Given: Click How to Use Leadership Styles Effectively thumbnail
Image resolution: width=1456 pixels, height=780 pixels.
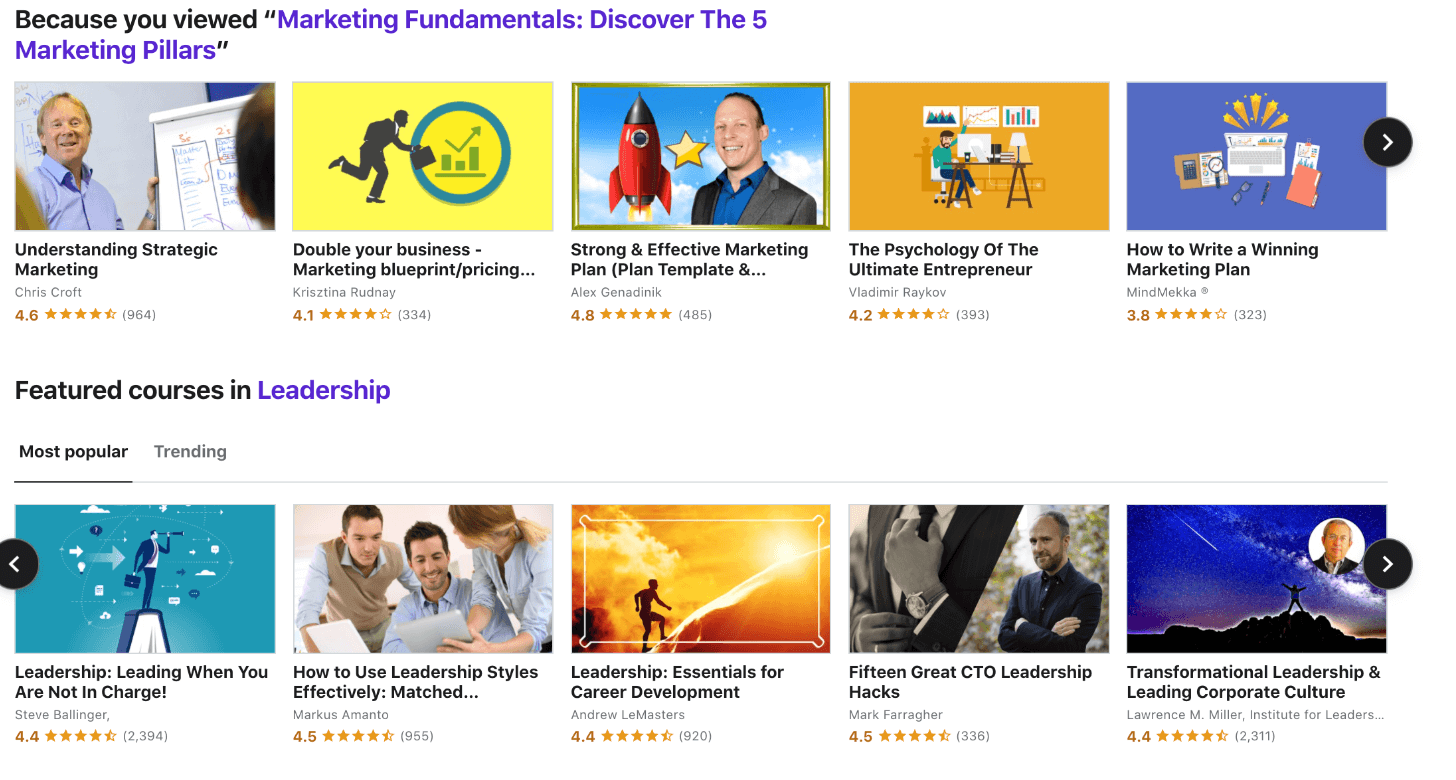Looking at the screenshot, I should (422, 579).
